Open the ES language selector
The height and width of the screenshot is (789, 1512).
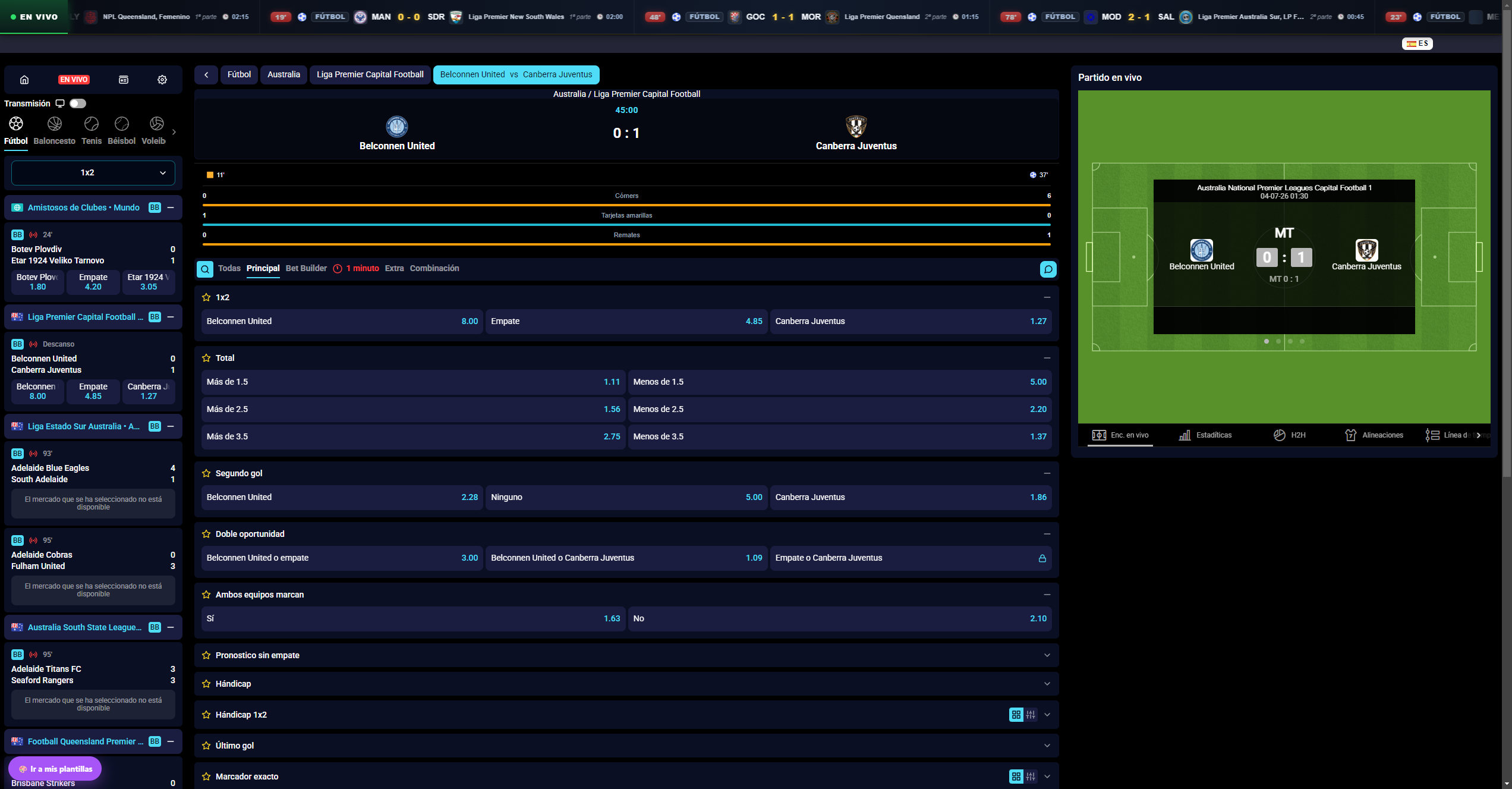click(x=1417, y=43)
